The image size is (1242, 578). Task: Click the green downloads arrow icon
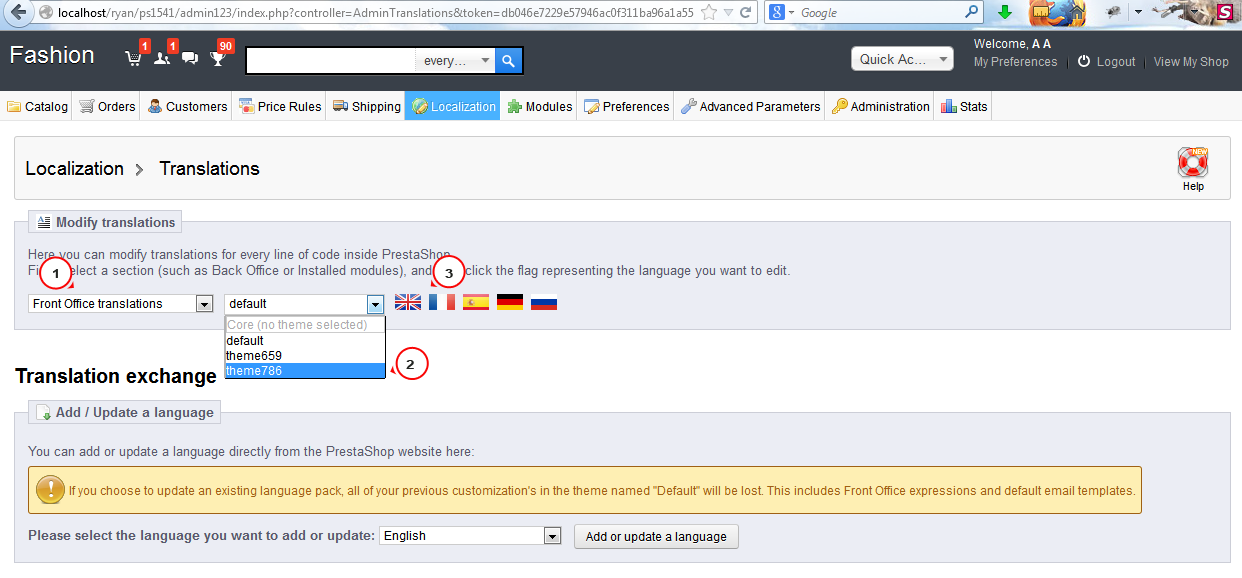pos(1005,13)
